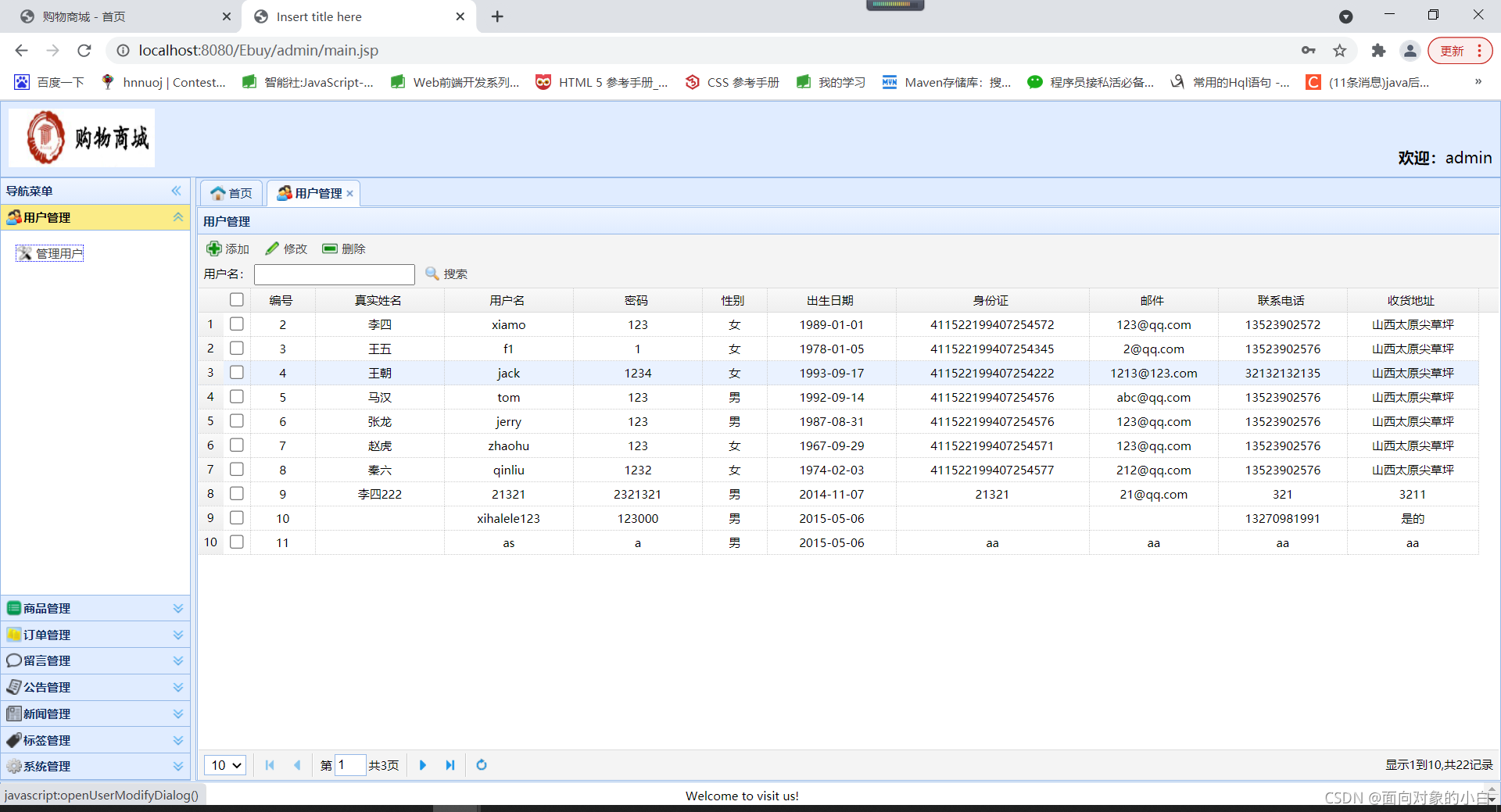Close the 用户管理 tab with its x

(x=350, y=194)
